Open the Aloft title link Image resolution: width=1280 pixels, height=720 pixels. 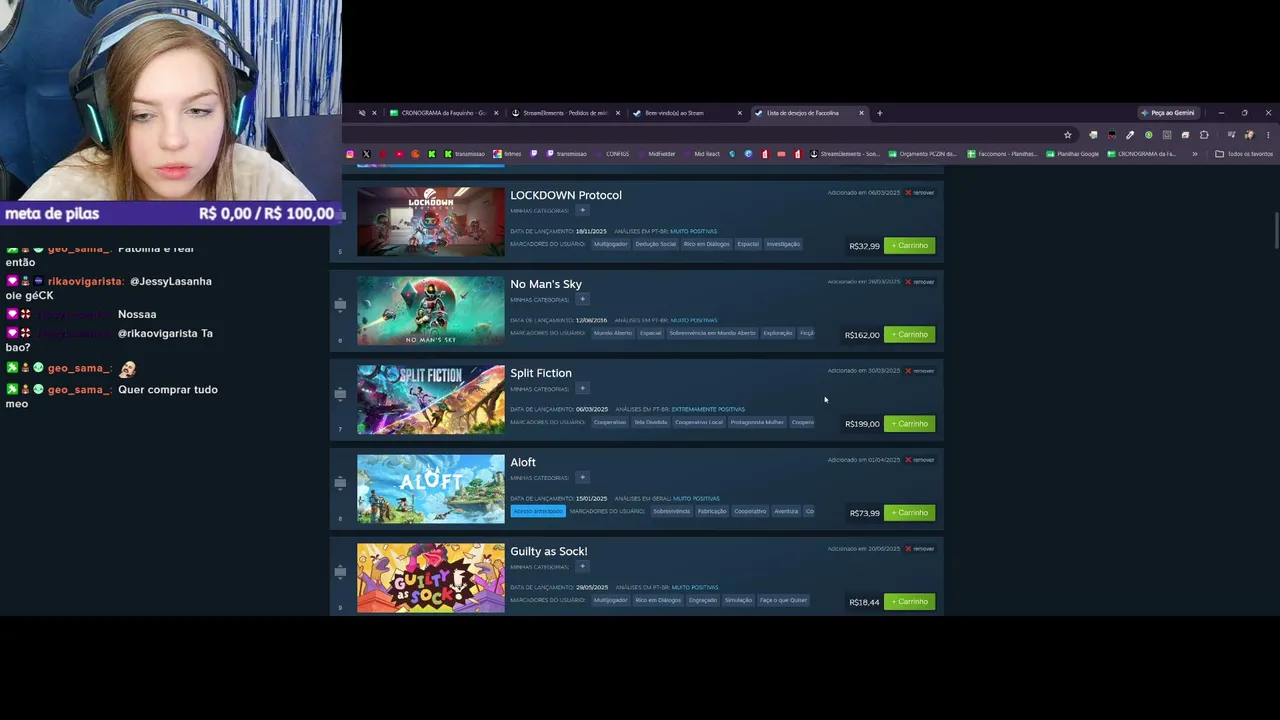pyautogui.click(x=523, y=463)
